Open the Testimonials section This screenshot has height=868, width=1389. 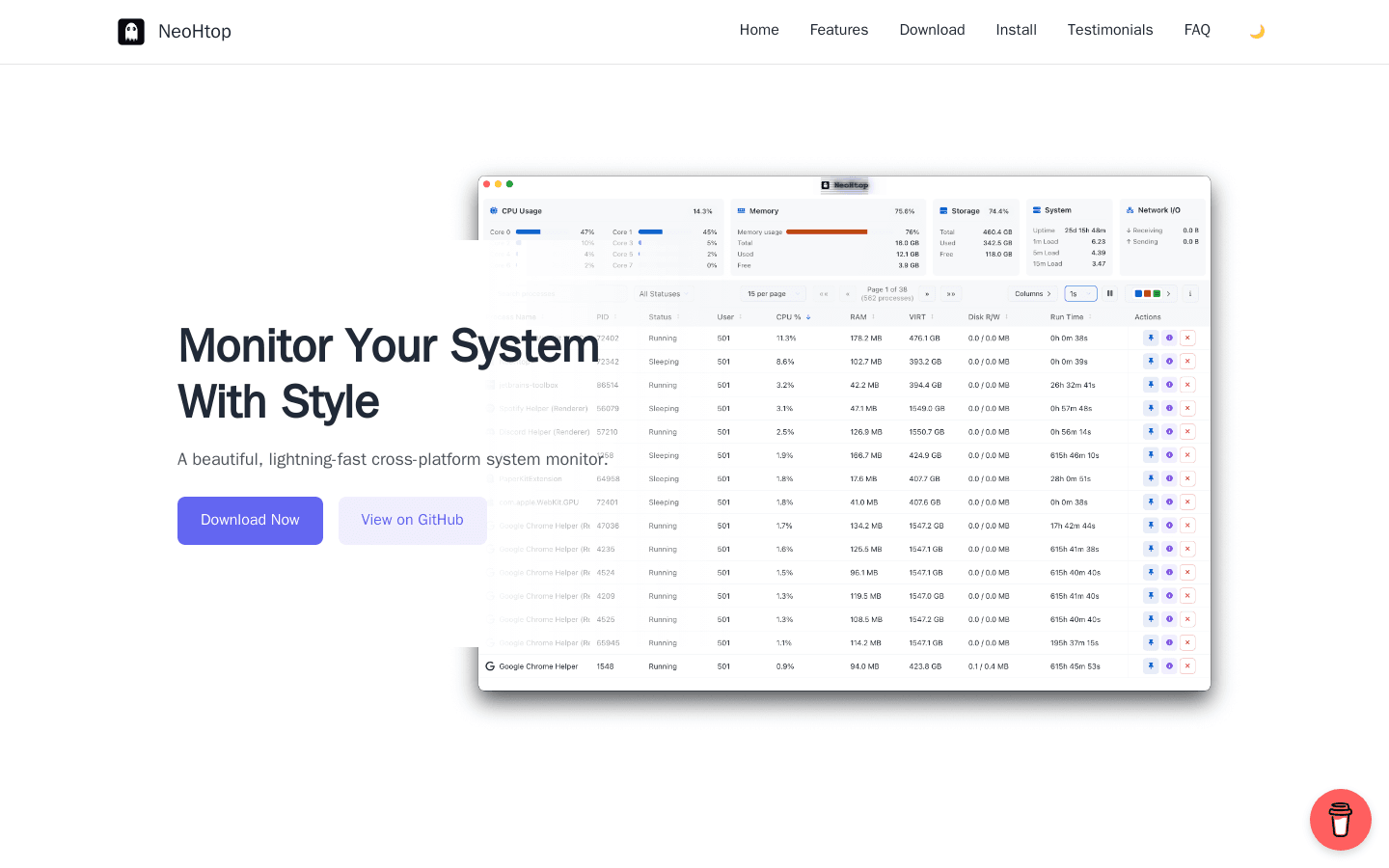pos(1109,30)
